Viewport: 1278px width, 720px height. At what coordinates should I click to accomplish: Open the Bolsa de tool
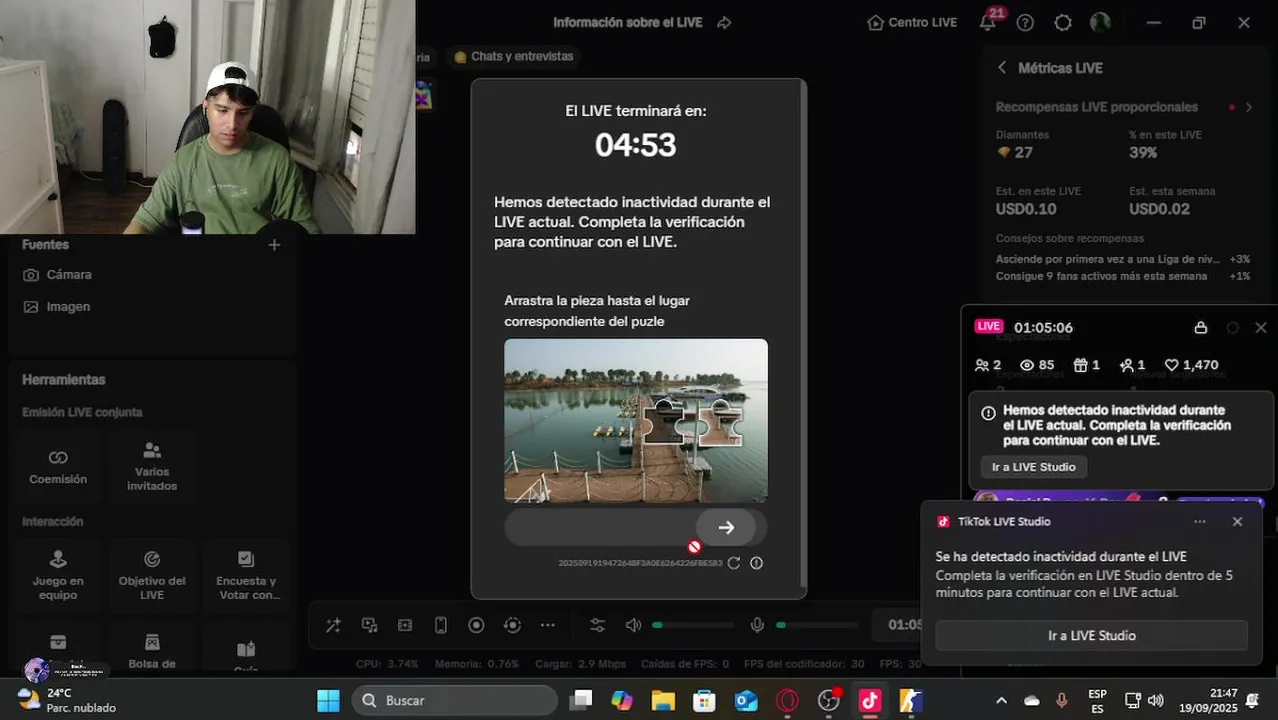click(x=152, y=650)
